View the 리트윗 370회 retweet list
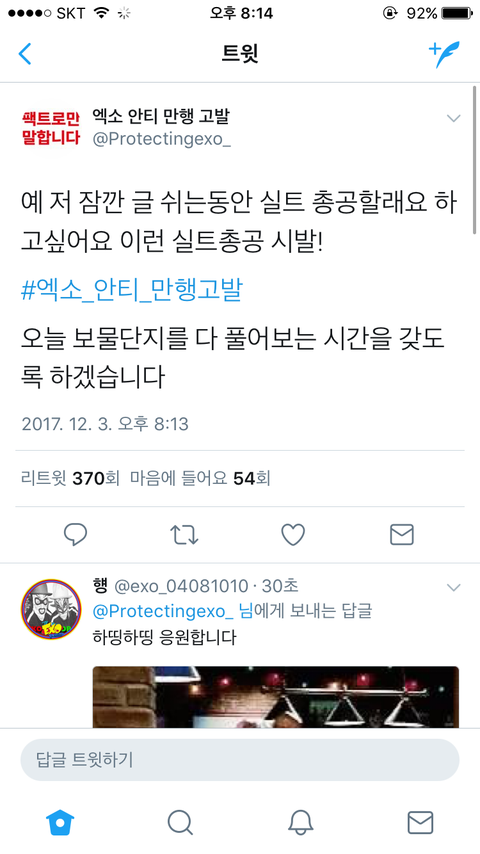This screenshot has height=854, width=480. 70,479
